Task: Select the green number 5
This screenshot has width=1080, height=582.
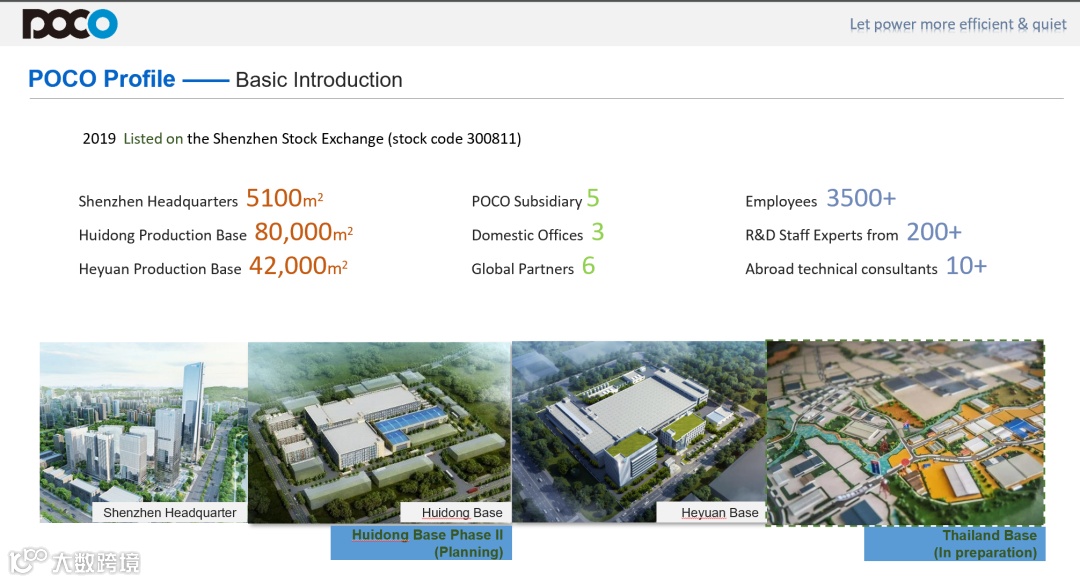Action: pos(593,198)
